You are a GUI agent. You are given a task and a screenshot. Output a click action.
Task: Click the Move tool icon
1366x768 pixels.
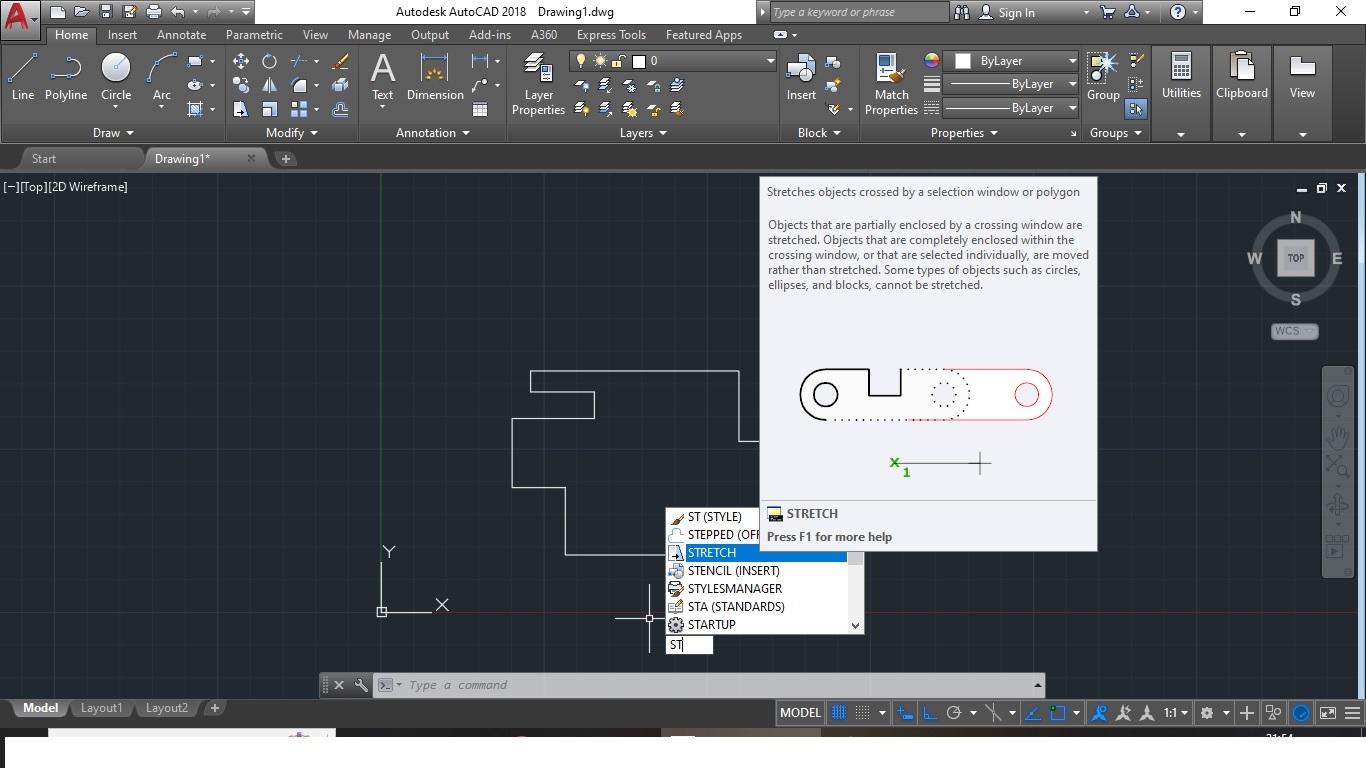click(x=241, y=61)
